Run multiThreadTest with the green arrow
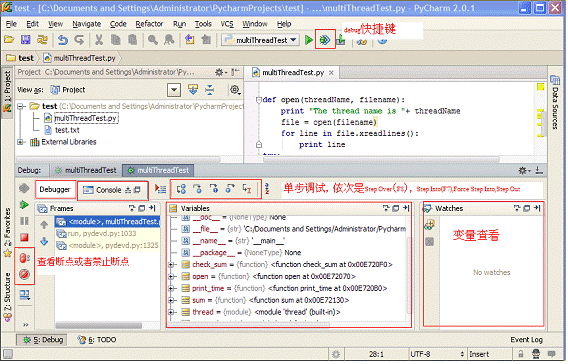568x364 pixels. (309, 40)
